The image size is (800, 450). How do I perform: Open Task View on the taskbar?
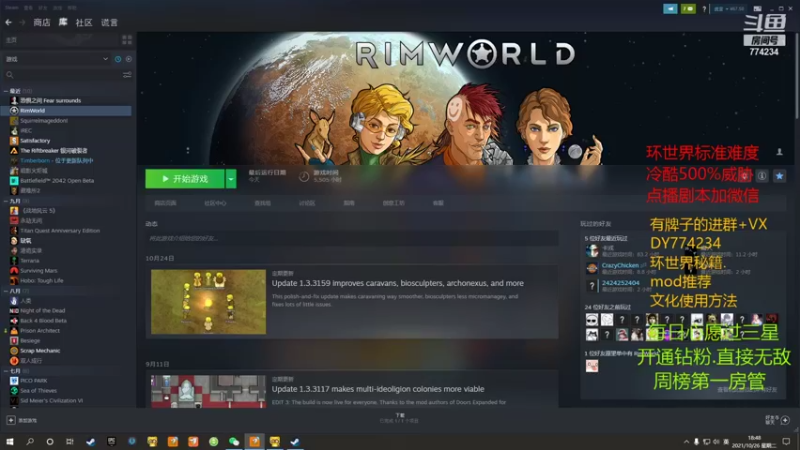click(70, 441)
